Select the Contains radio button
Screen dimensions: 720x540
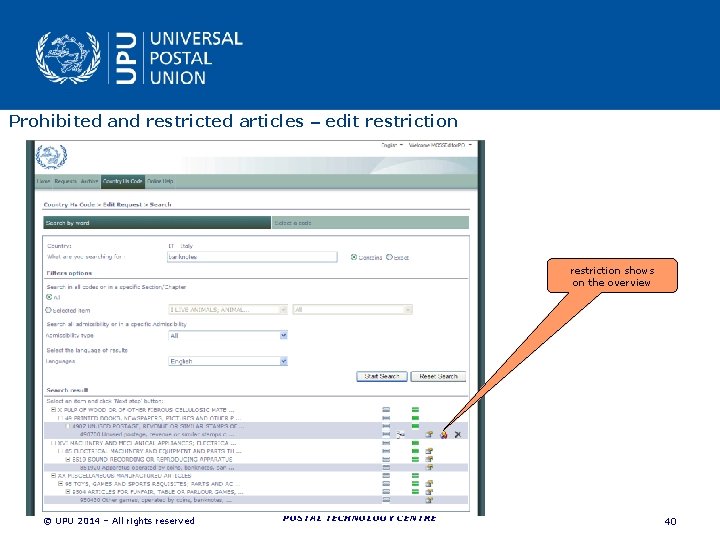click(x=354, y=257)
